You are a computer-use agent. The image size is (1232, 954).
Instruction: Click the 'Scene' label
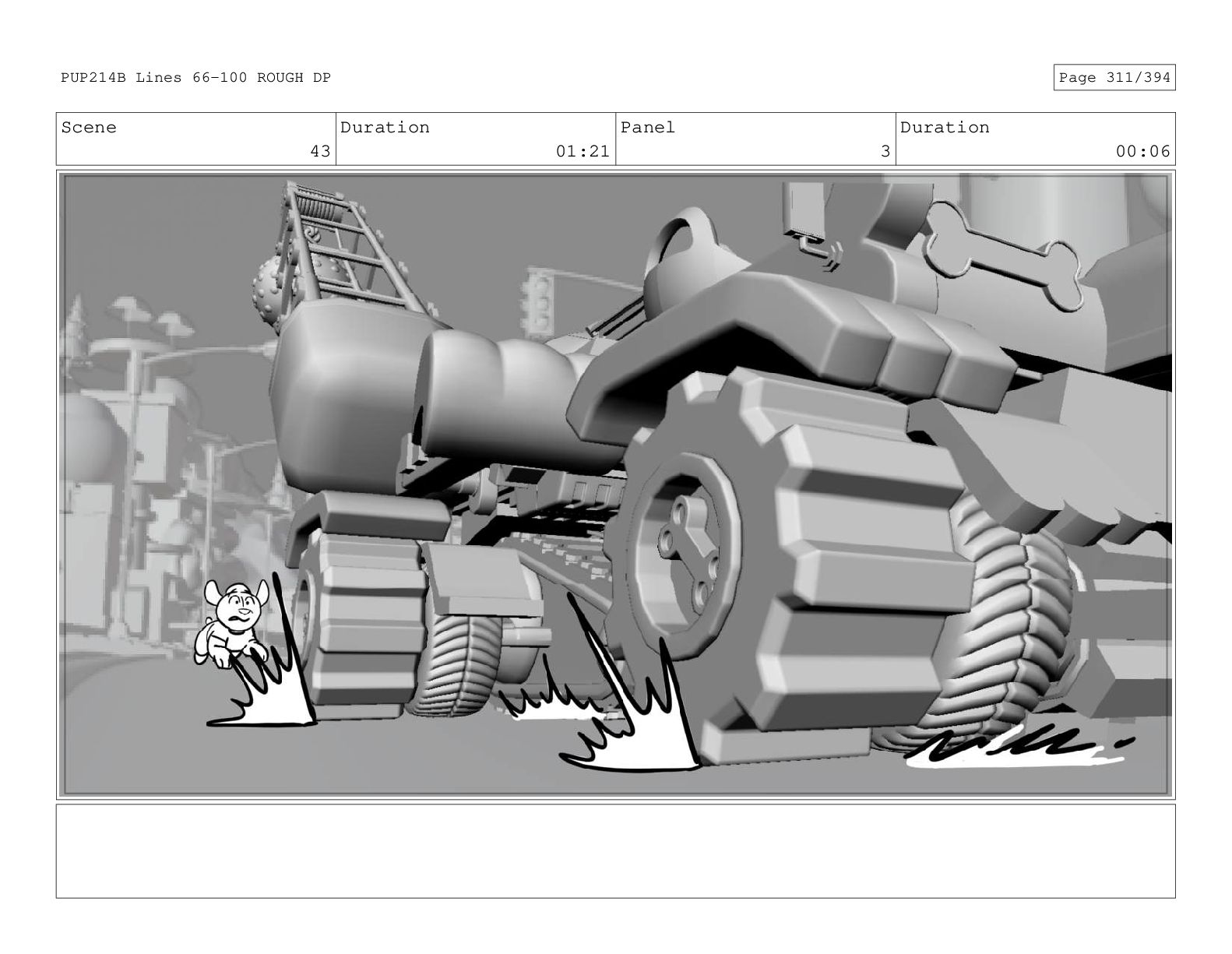[x=89, y=128]
